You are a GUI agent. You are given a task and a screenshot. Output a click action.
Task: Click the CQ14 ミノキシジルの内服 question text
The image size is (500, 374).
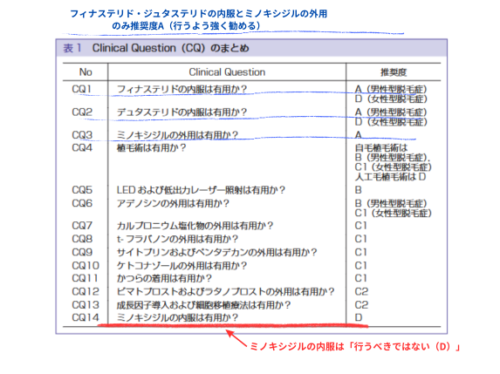click(177, 318)
